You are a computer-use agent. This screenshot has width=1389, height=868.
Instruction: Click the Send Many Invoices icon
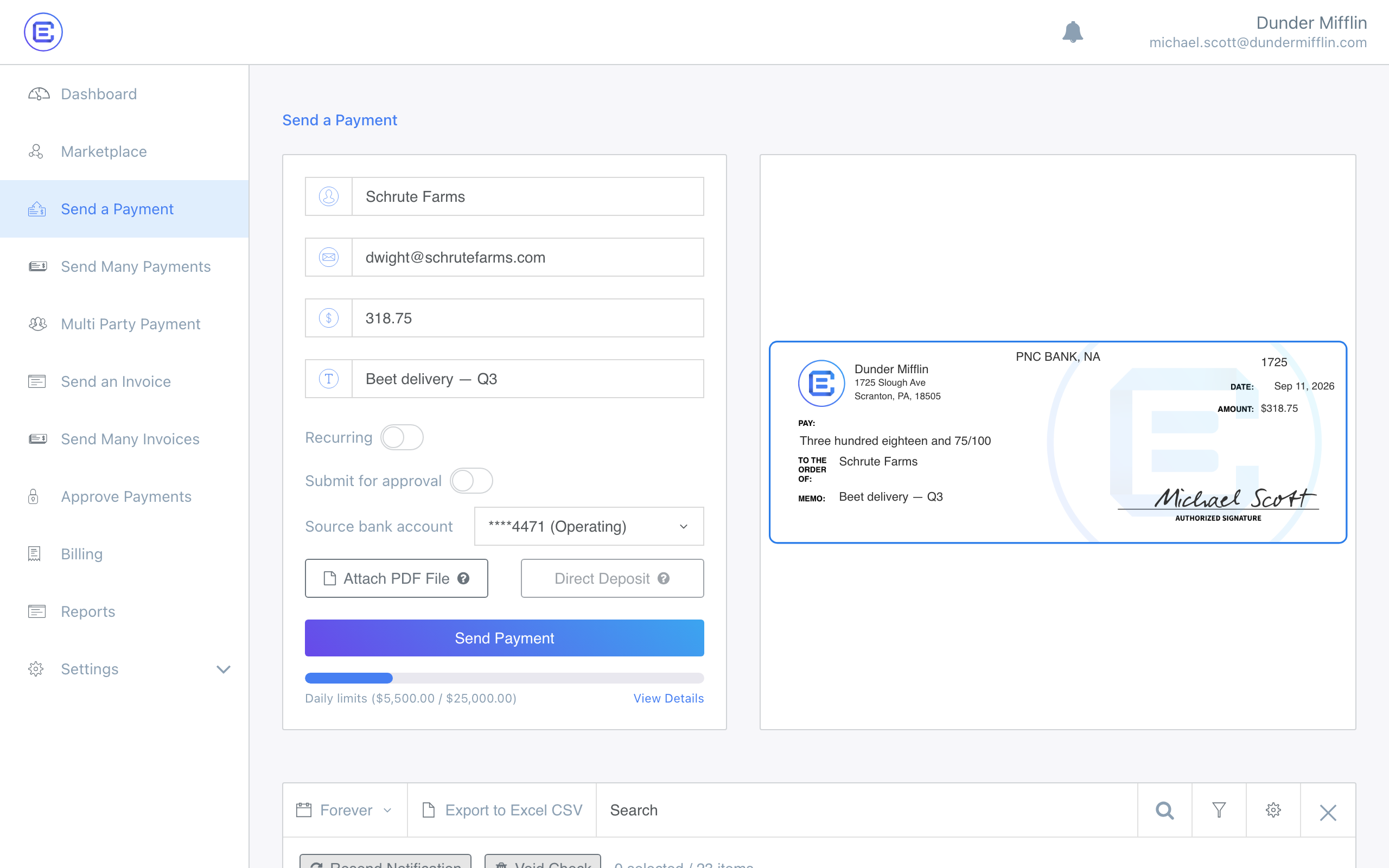(38, 438)
